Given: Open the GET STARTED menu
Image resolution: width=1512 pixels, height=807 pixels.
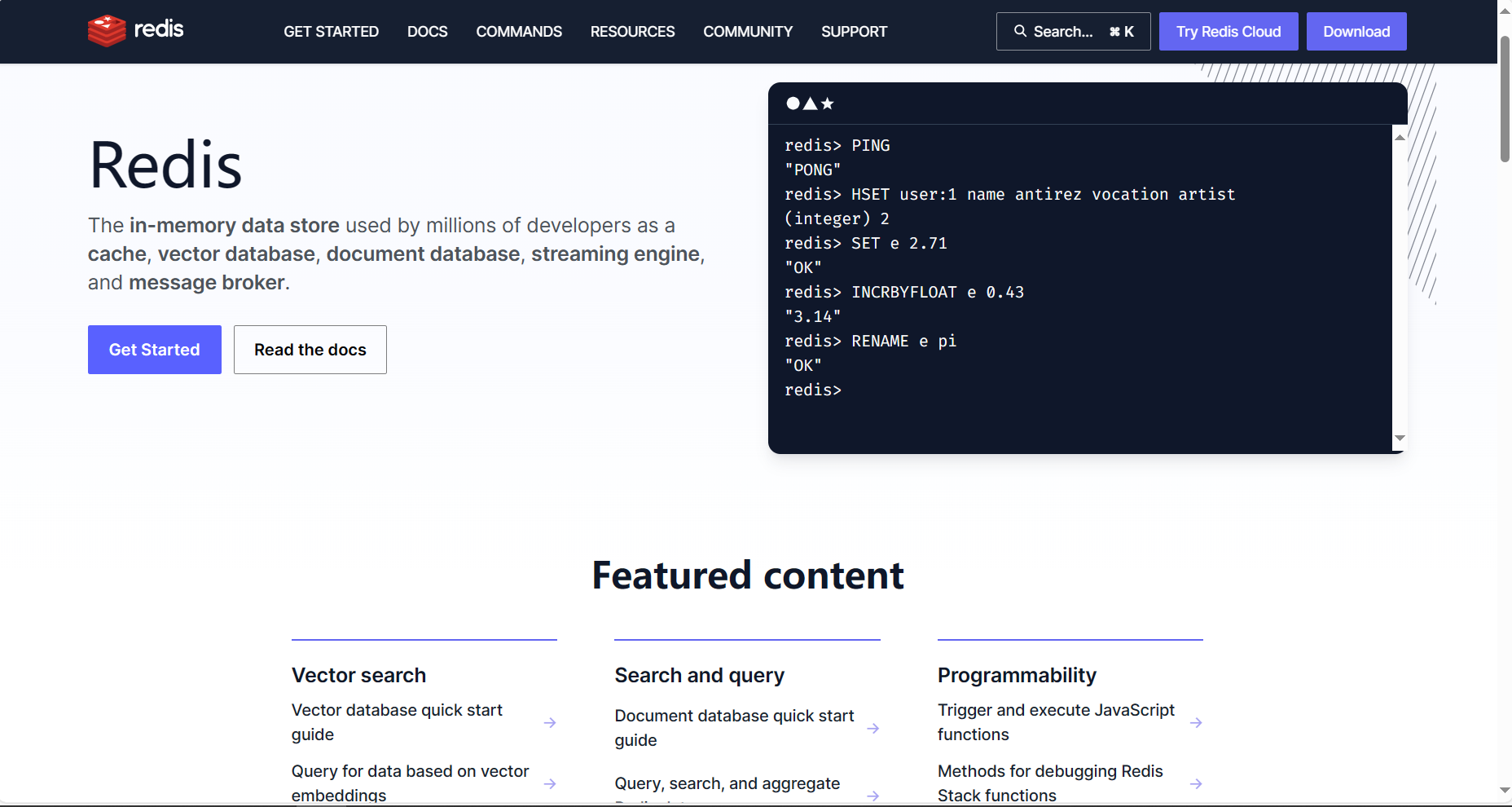Looking at the screenshot, I should click(x=331, y=32).
